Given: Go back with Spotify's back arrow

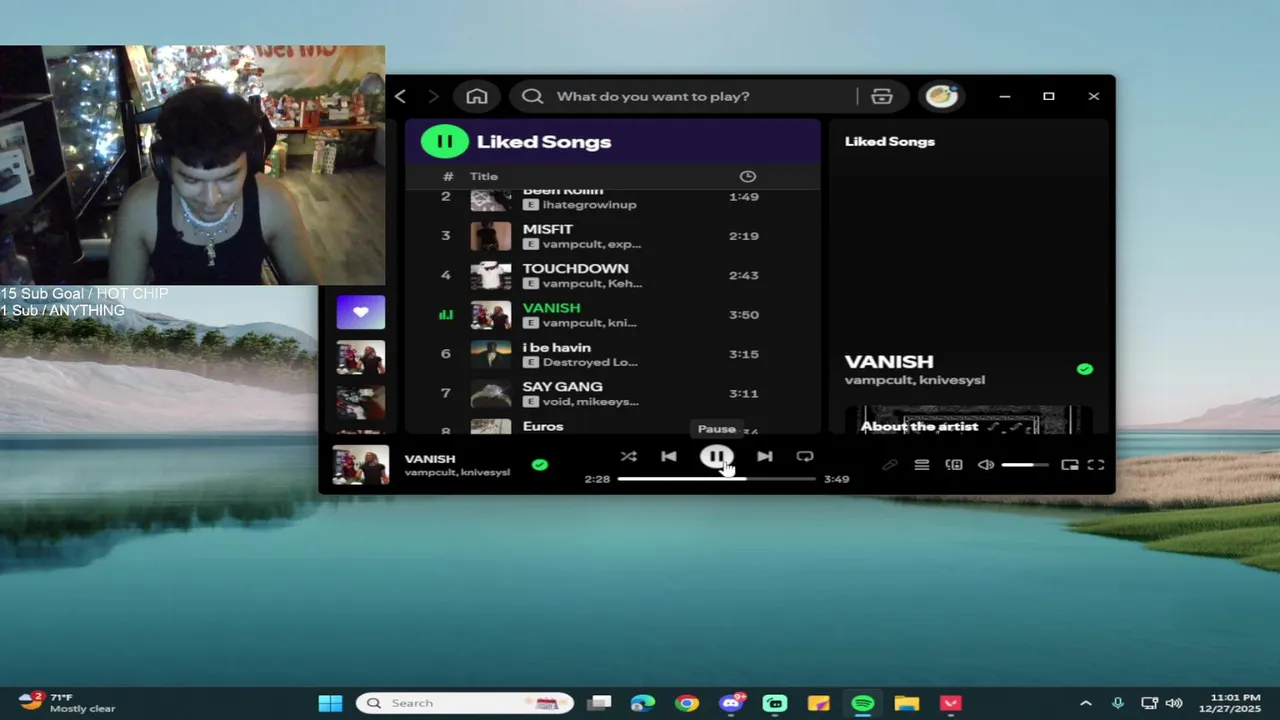Looking at the screenshot, I should [400, 96].
